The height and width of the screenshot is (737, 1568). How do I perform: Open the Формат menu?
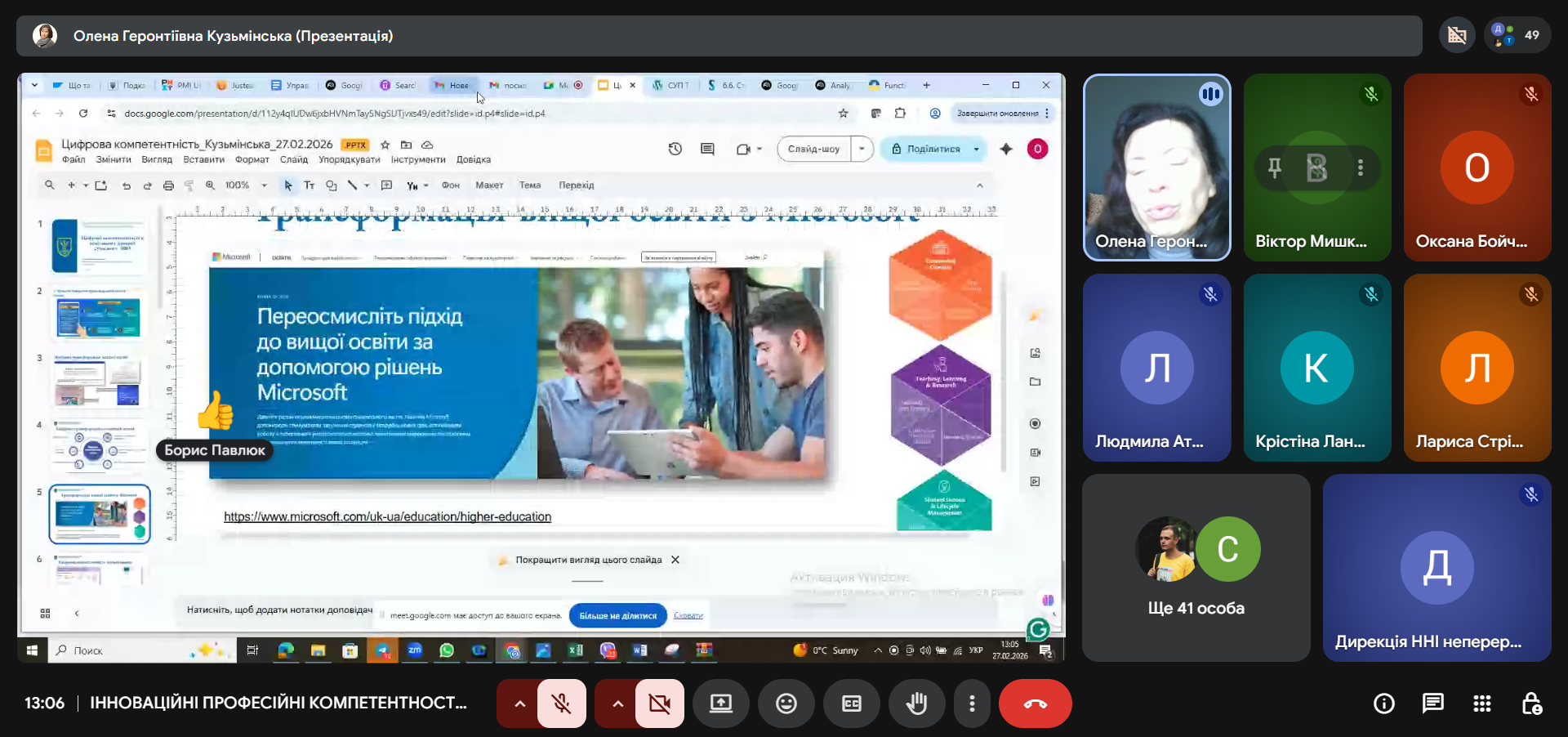click(252, 160)
